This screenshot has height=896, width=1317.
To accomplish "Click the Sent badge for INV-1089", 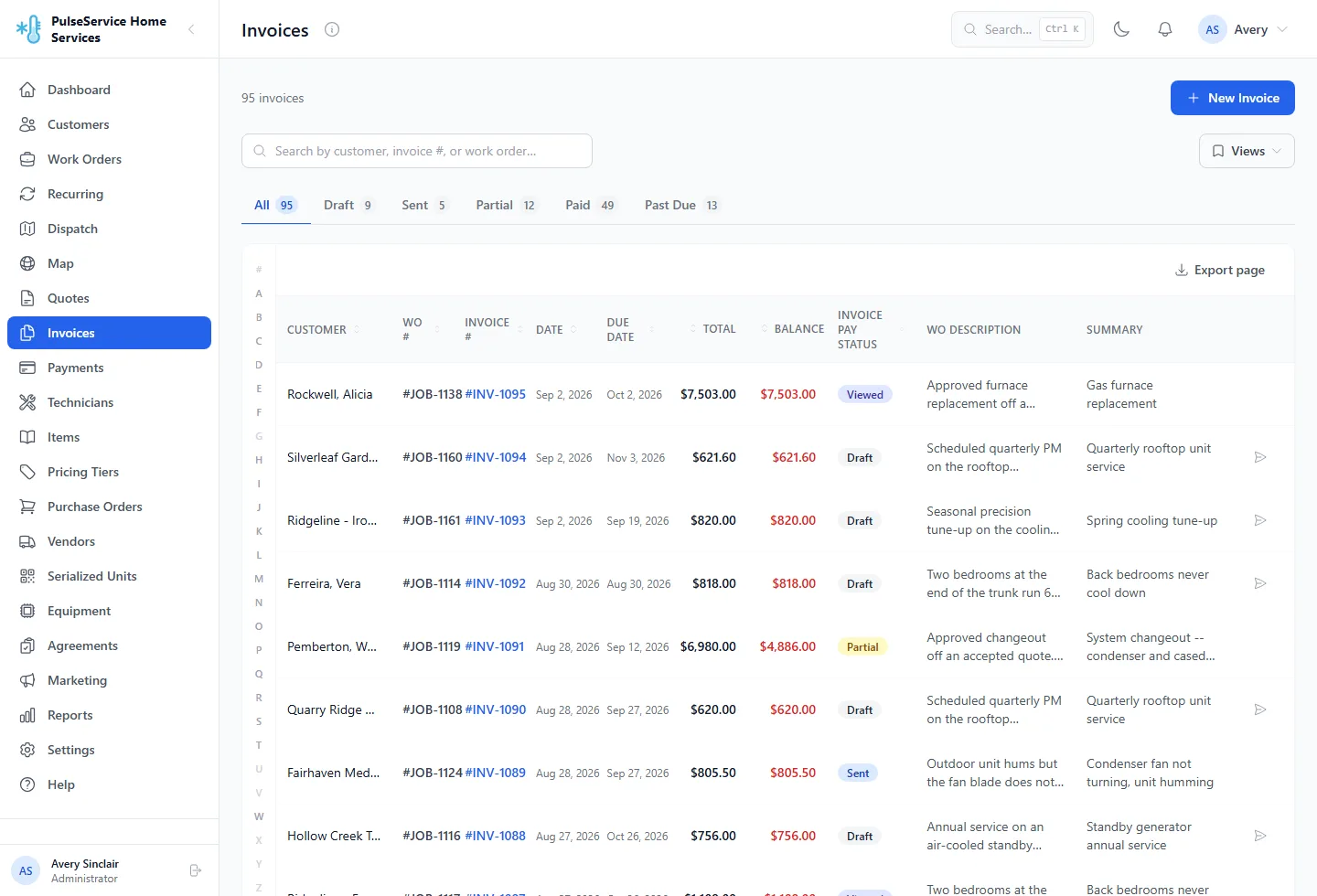I will pos(858,773).
